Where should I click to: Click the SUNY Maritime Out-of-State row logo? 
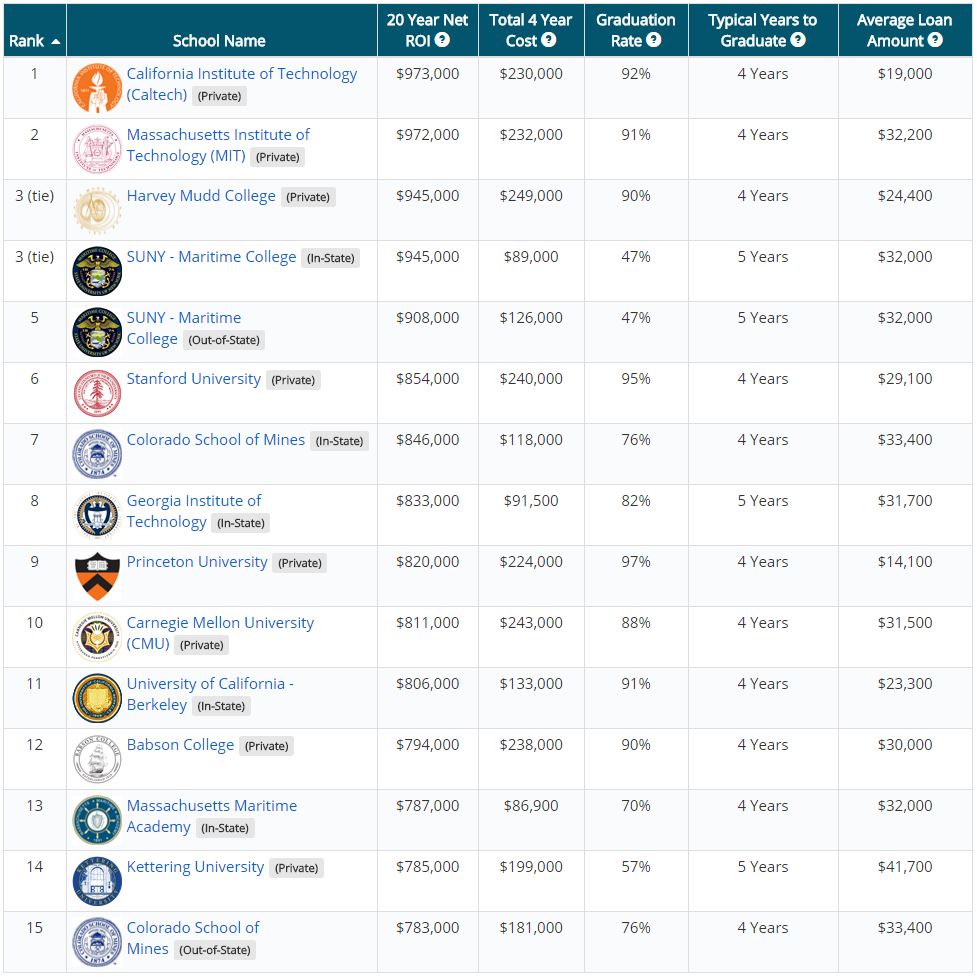click(x=97, y=332)
